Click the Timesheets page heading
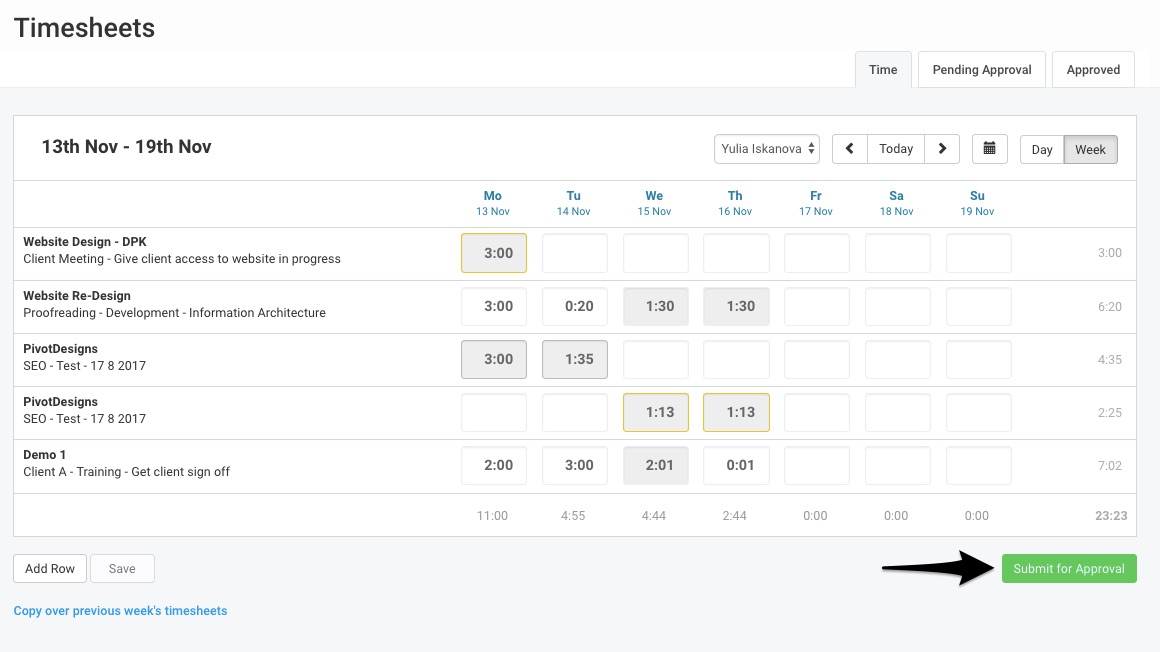Image resolution: width=1160 pixels, height=652 pixels. (x=84, y=28)
